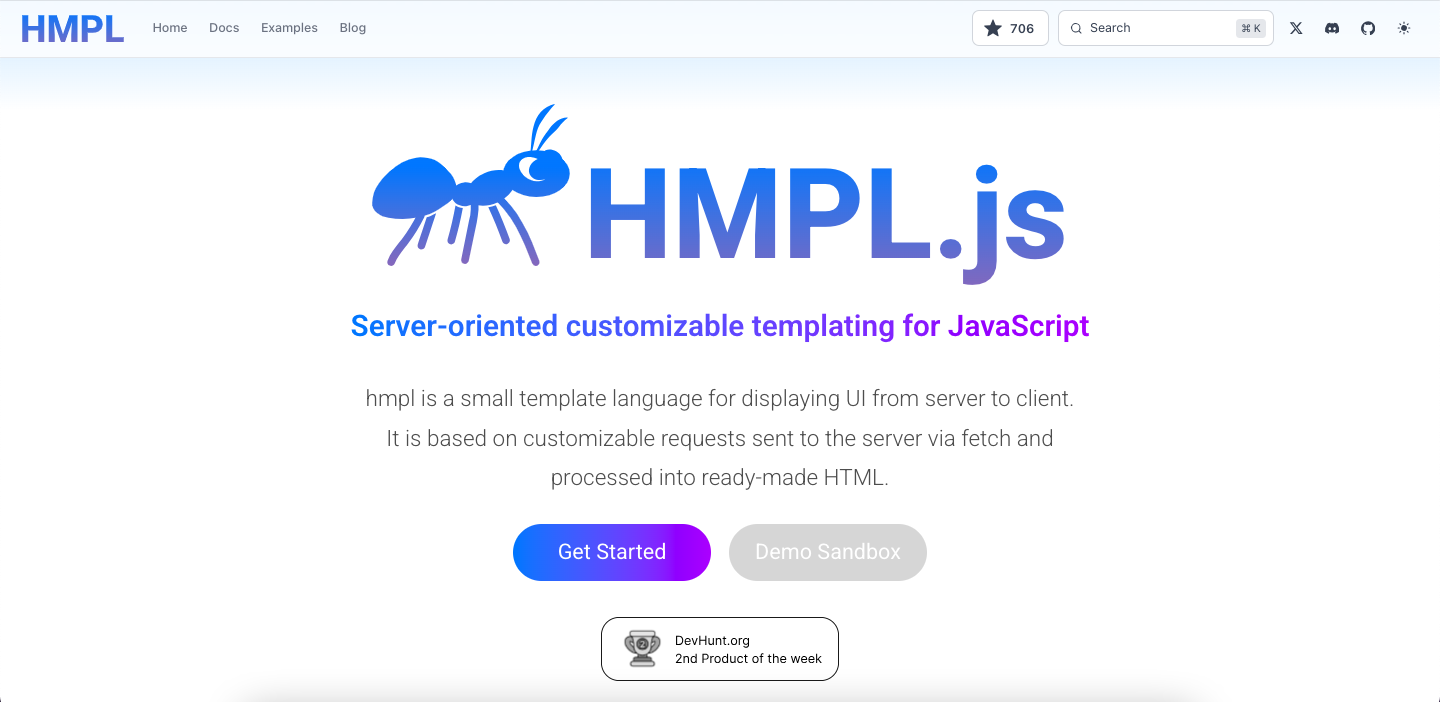
Task: Click the '2nd Product of the week' text
Action: tap(748, 659)
